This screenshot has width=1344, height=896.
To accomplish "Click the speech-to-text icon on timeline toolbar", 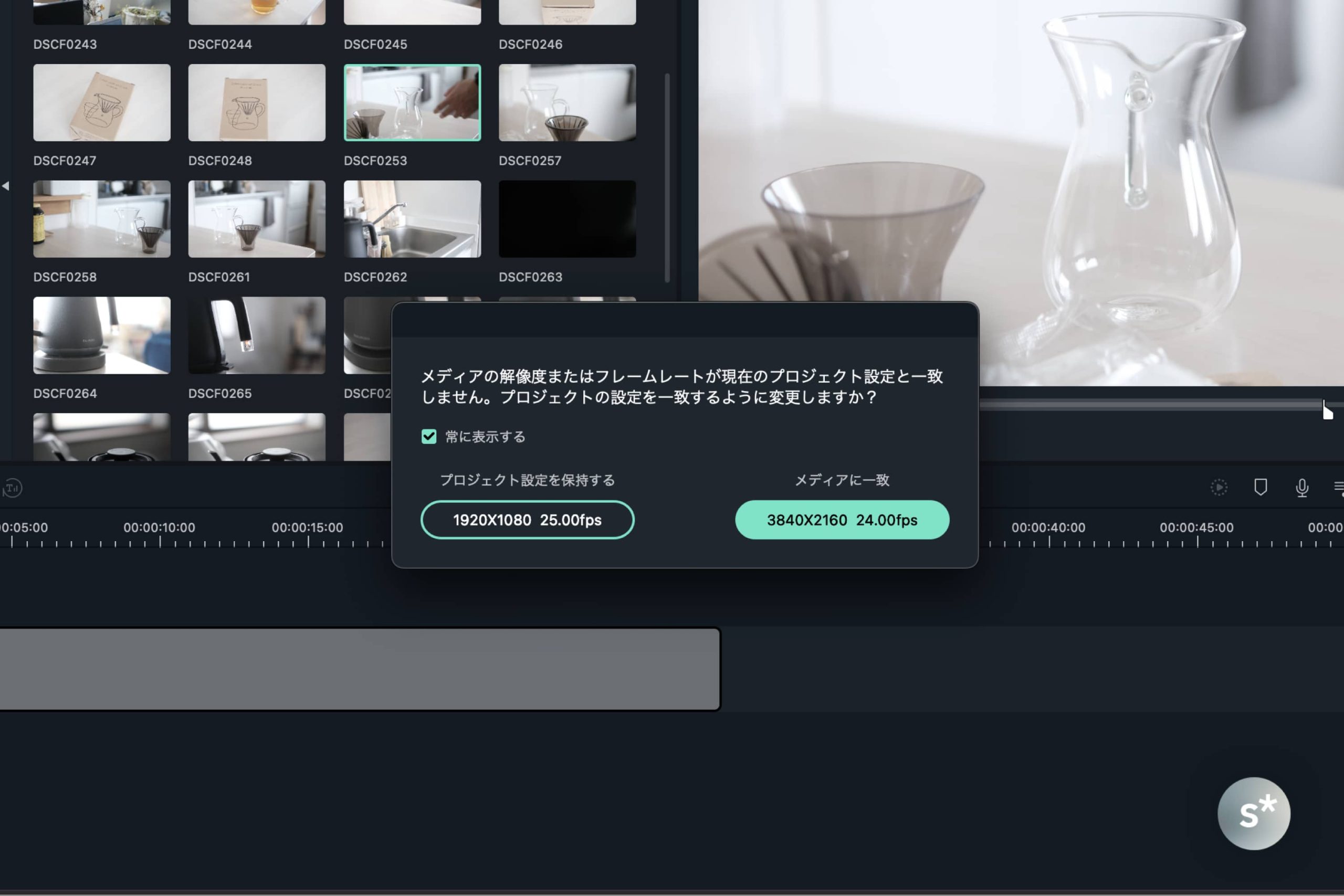I will click(12, 488).
